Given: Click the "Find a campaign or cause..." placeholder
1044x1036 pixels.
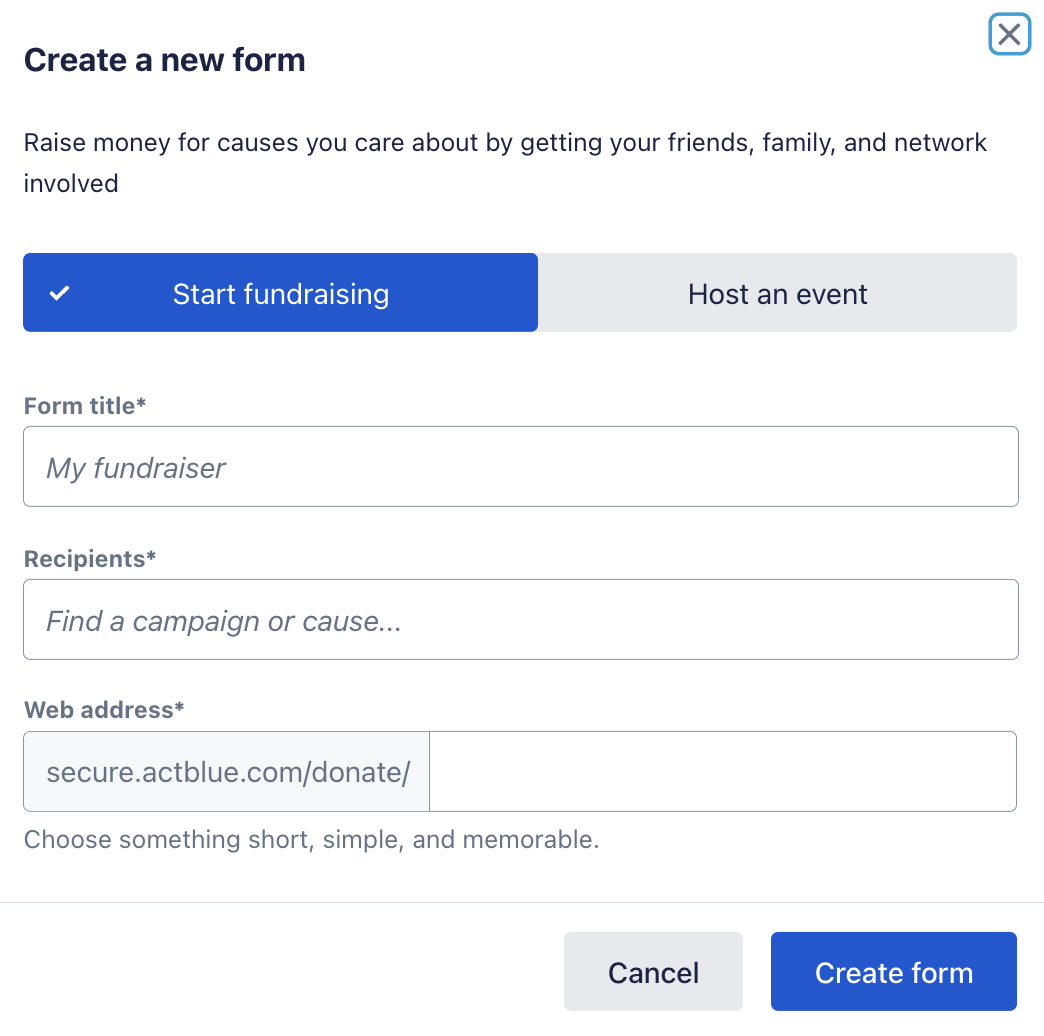Looking at the screenshot, I should point(224,621).
